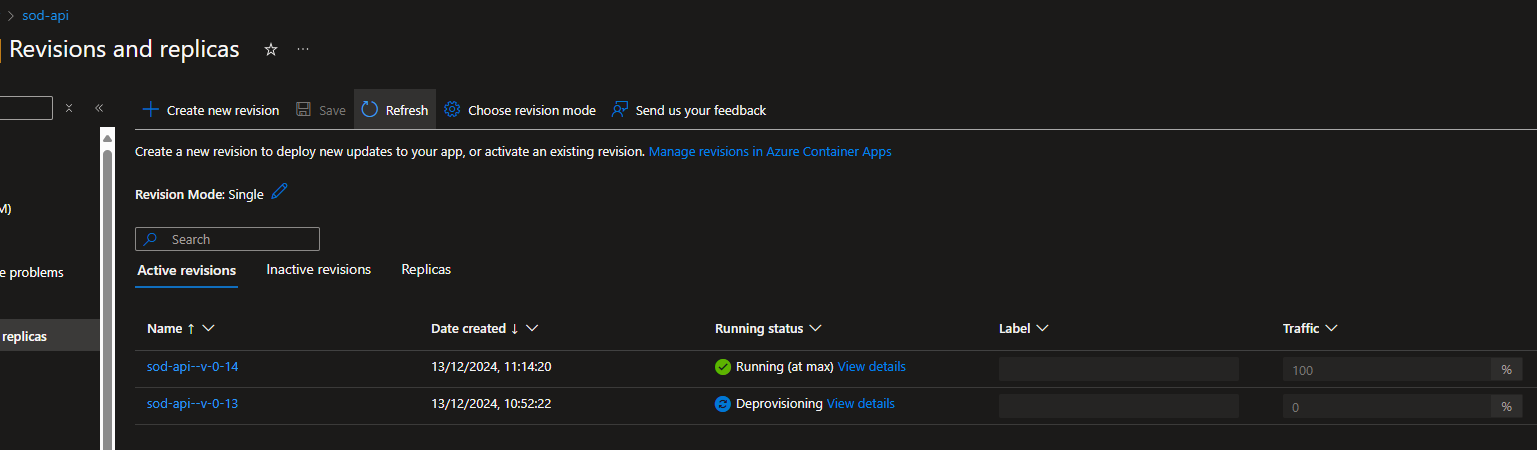The image size is (1537, 450).
Task: Click the sidebar vertical scrollbar
Action: [x=107, y=300]
